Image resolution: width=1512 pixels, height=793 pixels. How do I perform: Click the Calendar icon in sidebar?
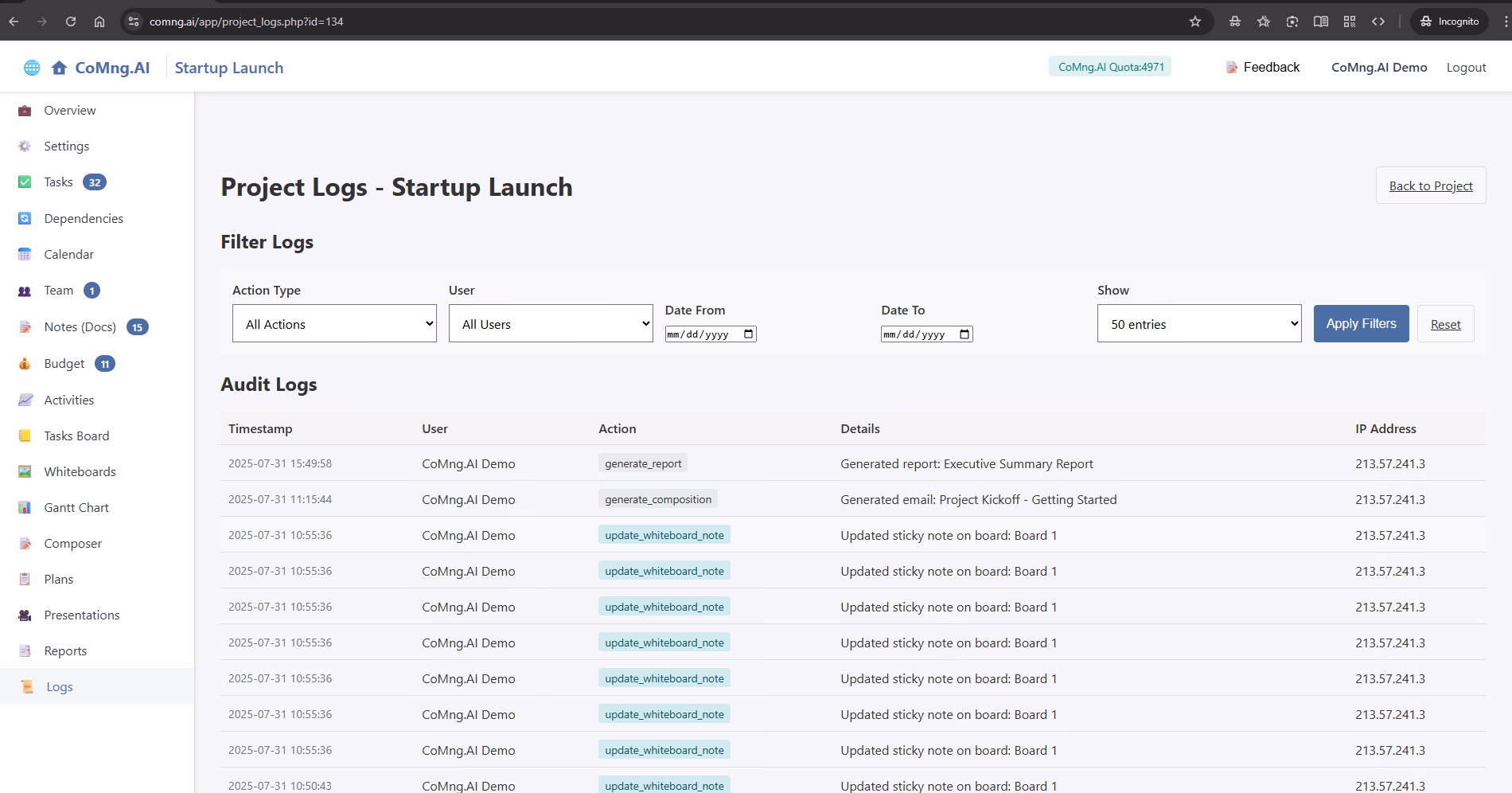(x=25, y=255)
